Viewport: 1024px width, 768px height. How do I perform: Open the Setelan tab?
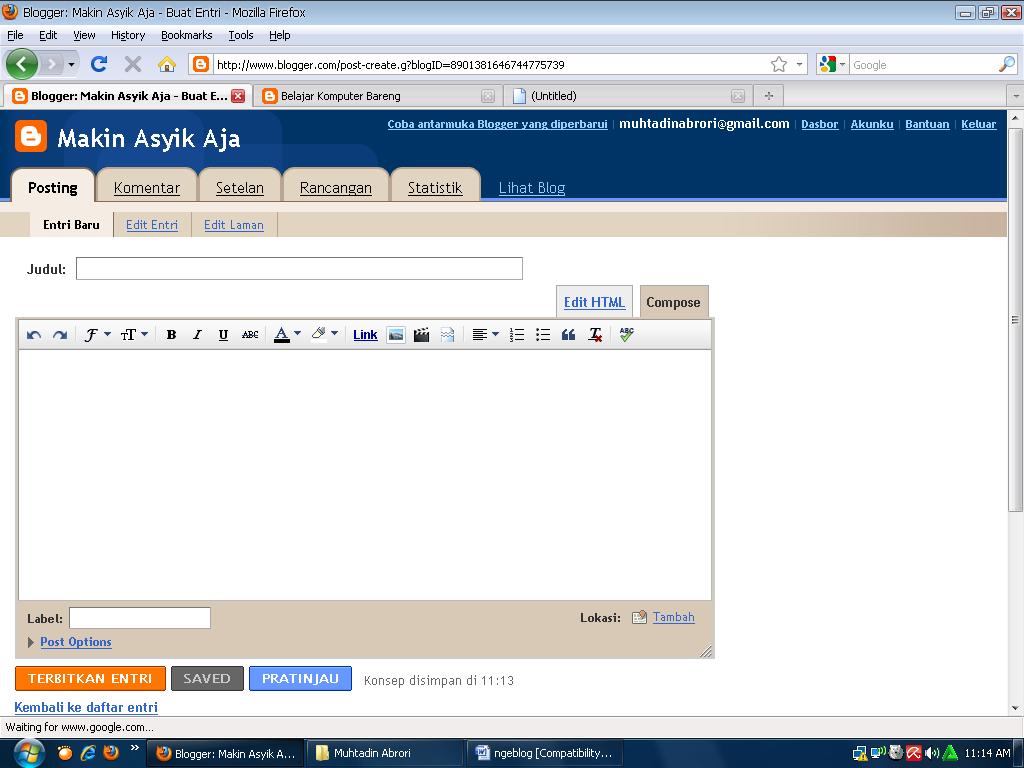tap(240, 188)
